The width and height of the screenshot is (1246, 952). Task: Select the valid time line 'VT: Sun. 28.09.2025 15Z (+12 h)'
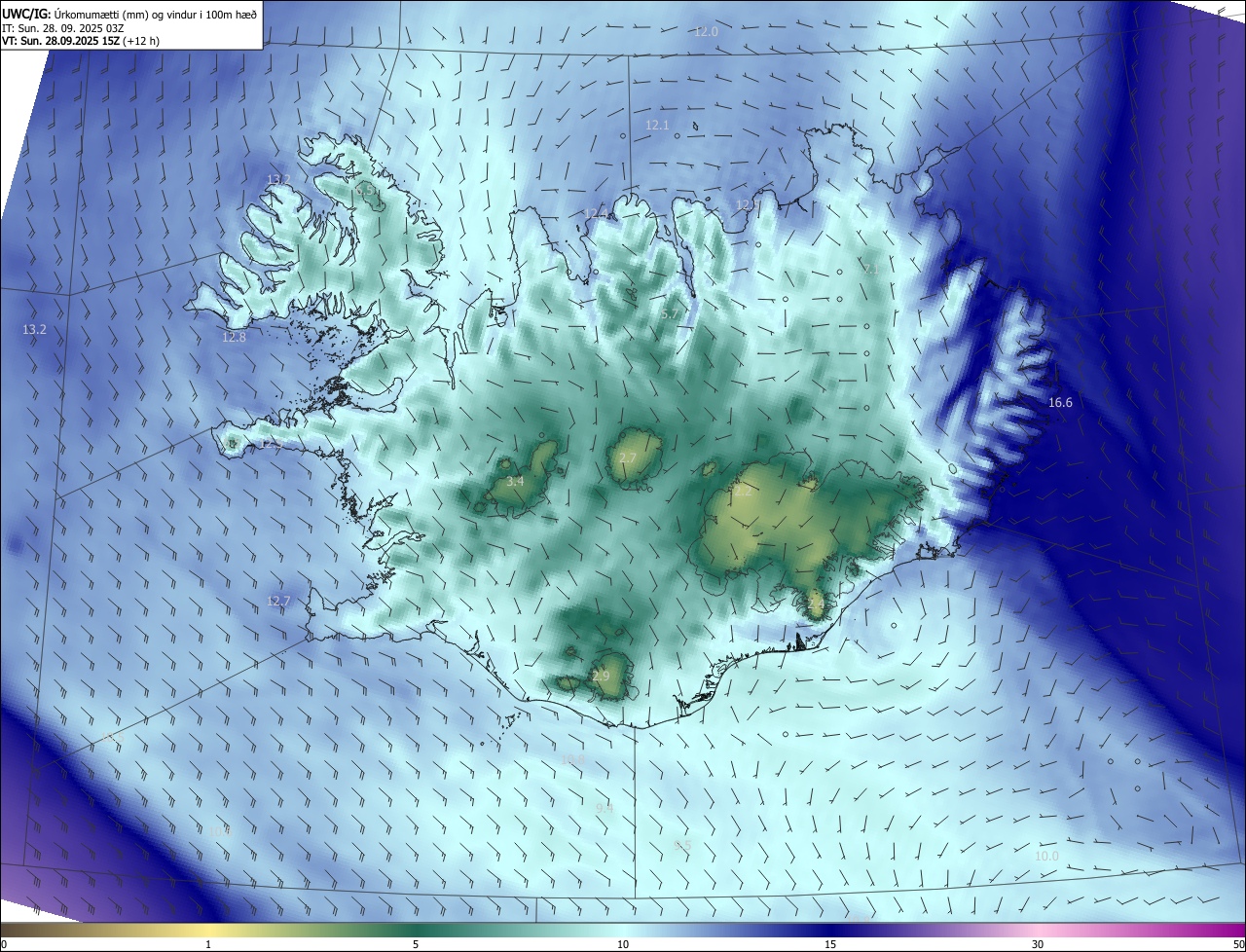[81, 41]
